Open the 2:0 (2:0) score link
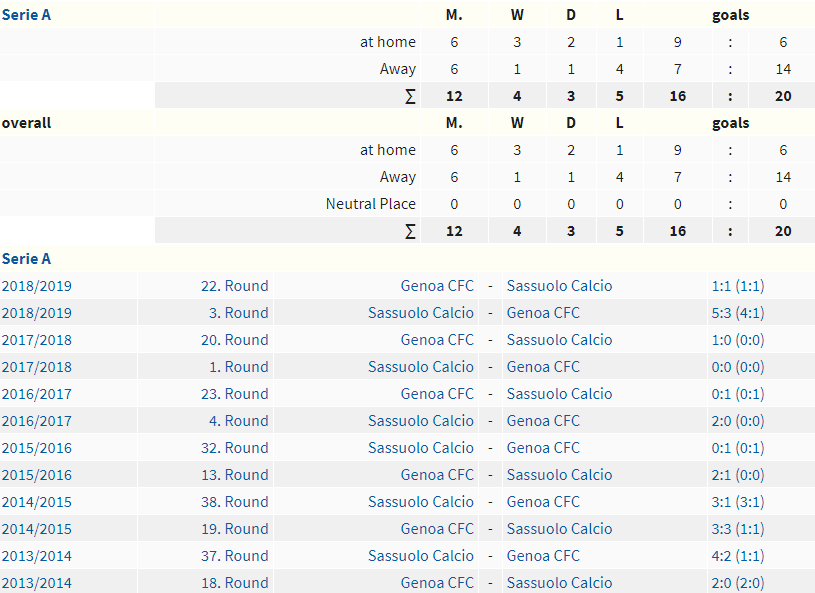The image size is (815, 593). 738,583
